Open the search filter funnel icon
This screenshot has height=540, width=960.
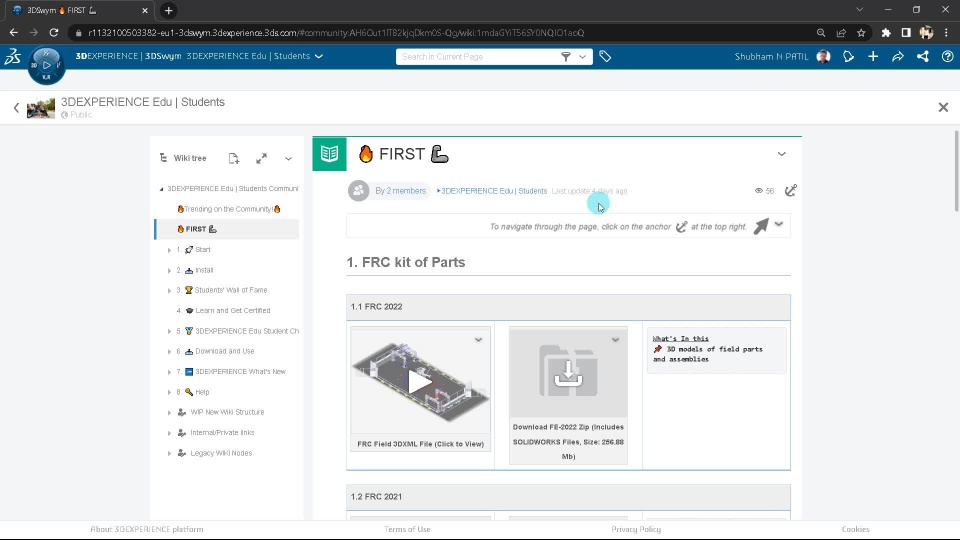point(566,56)
